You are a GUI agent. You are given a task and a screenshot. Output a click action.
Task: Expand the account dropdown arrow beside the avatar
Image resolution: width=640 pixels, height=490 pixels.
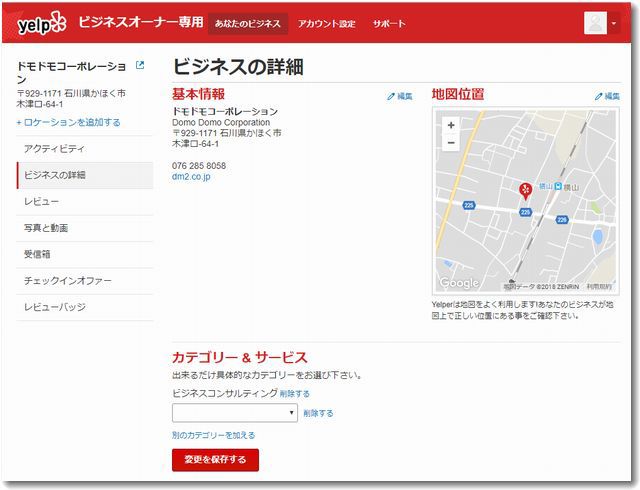point(614,24)
